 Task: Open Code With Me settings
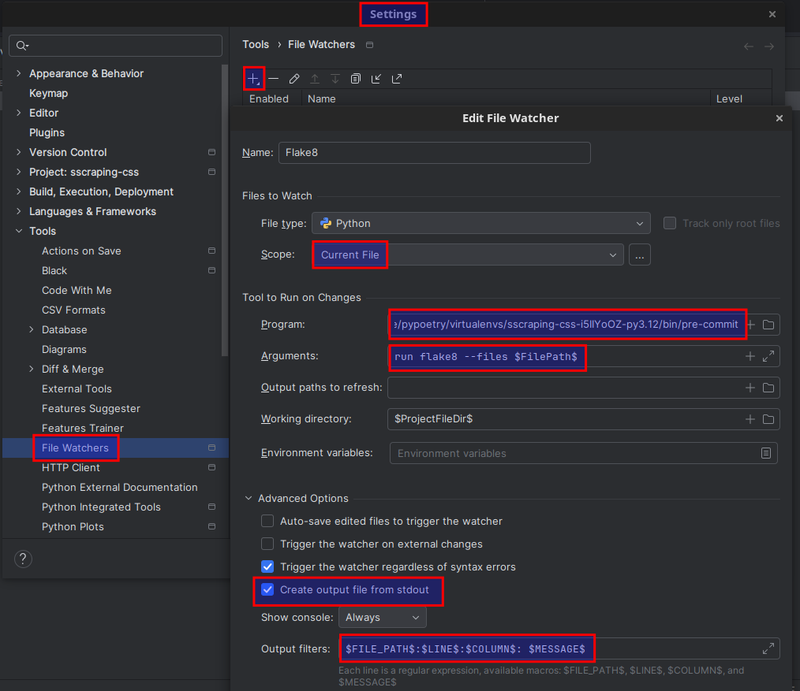(77, 290)
